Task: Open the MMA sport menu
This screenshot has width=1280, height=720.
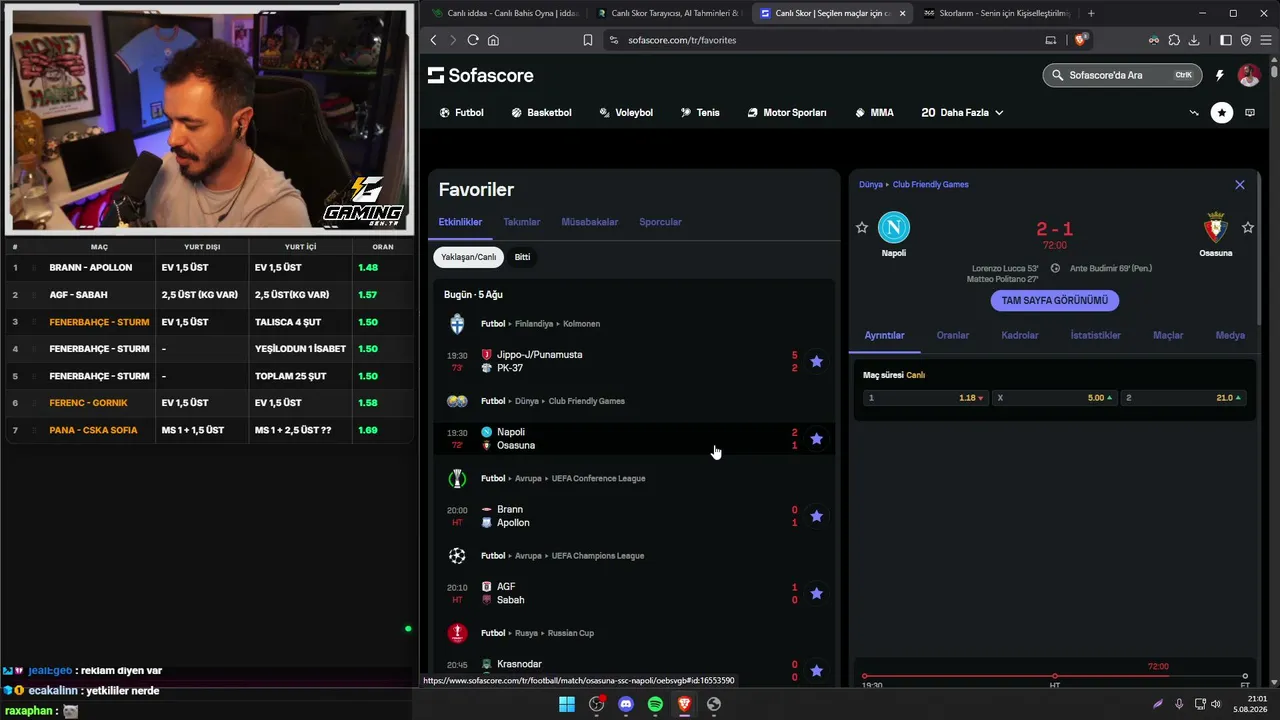Action: coord(875,113)
